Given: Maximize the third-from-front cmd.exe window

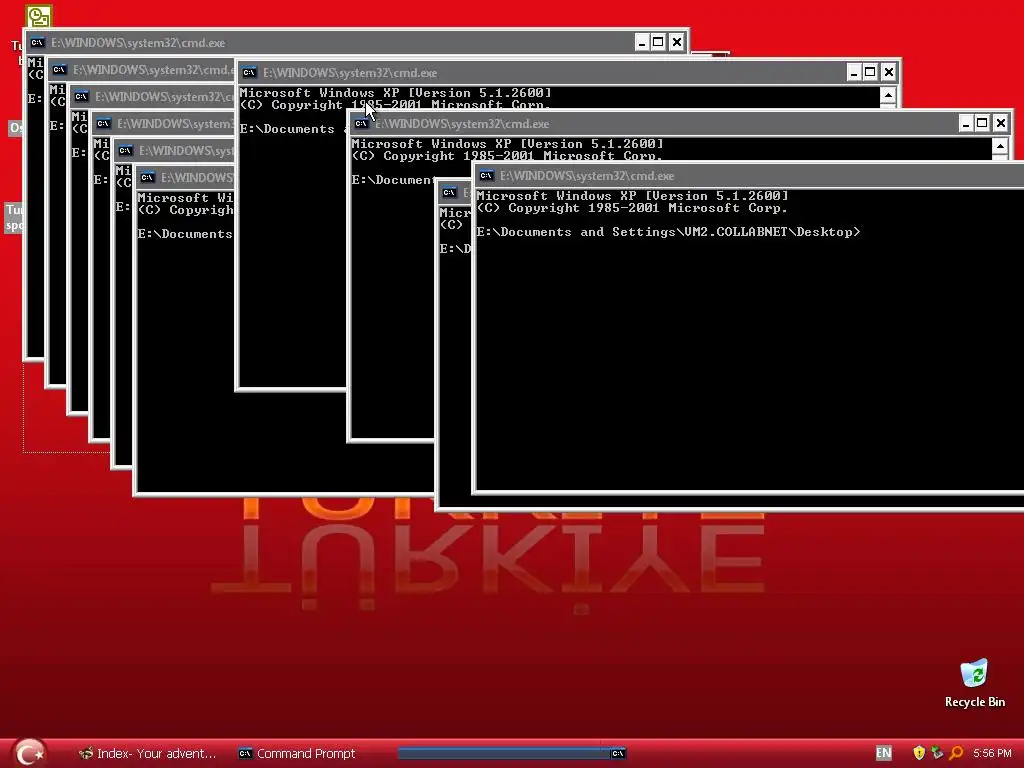Looking at the screenshot, I should [x=982, y=123].
